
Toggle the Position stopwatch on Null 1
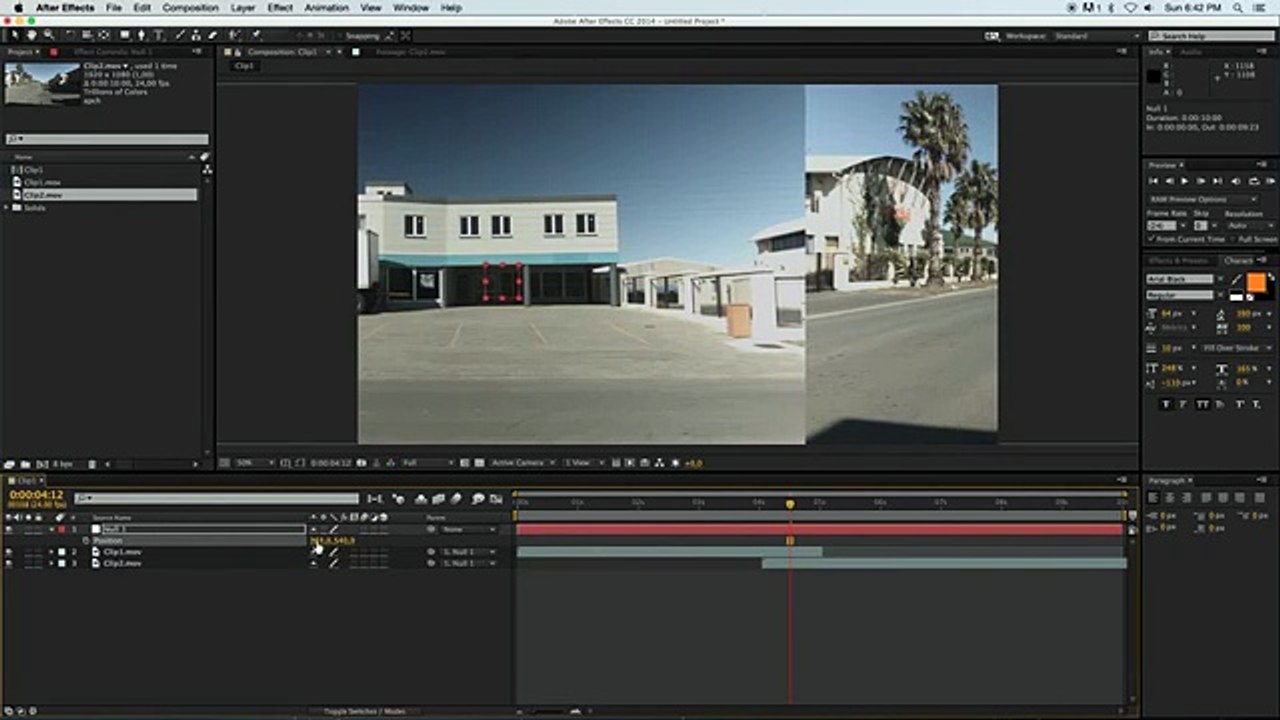(86, 540)
